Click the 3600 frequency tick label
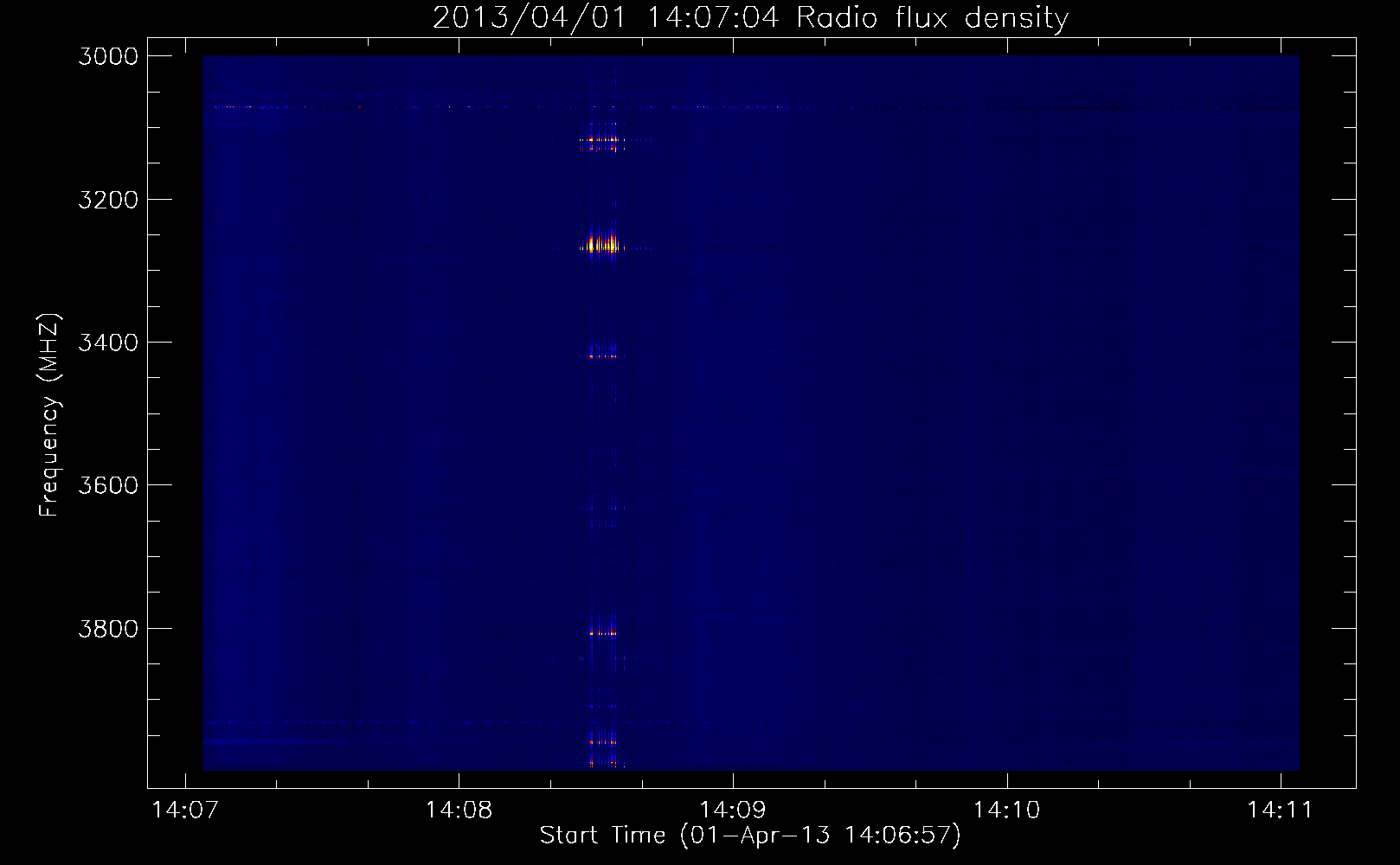 pyautogui.click(x=108, y=485)
